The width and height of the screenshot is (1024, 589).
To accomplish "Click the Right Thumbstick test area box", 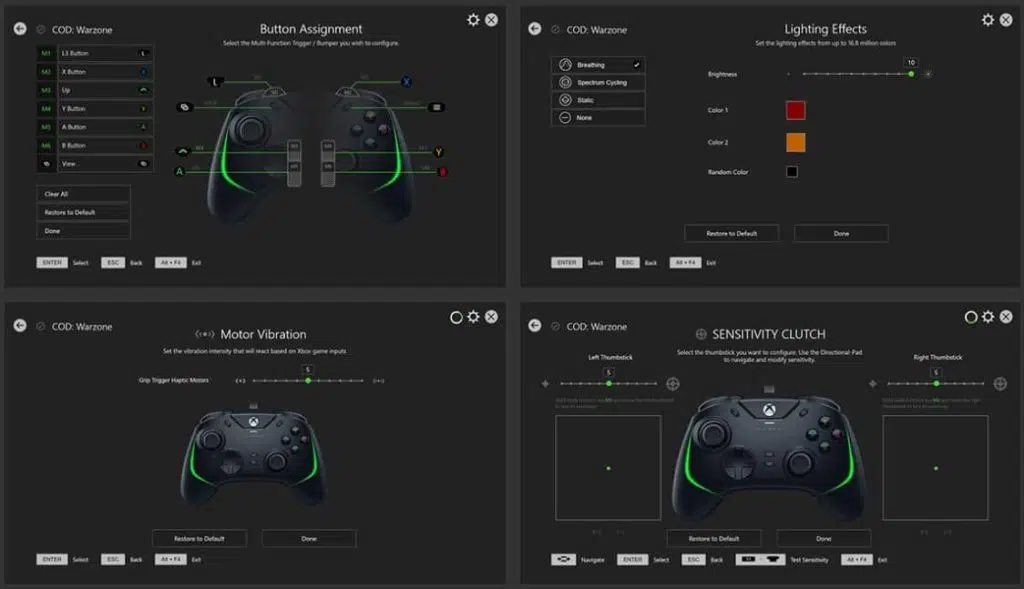I will [x=935, y=468].
